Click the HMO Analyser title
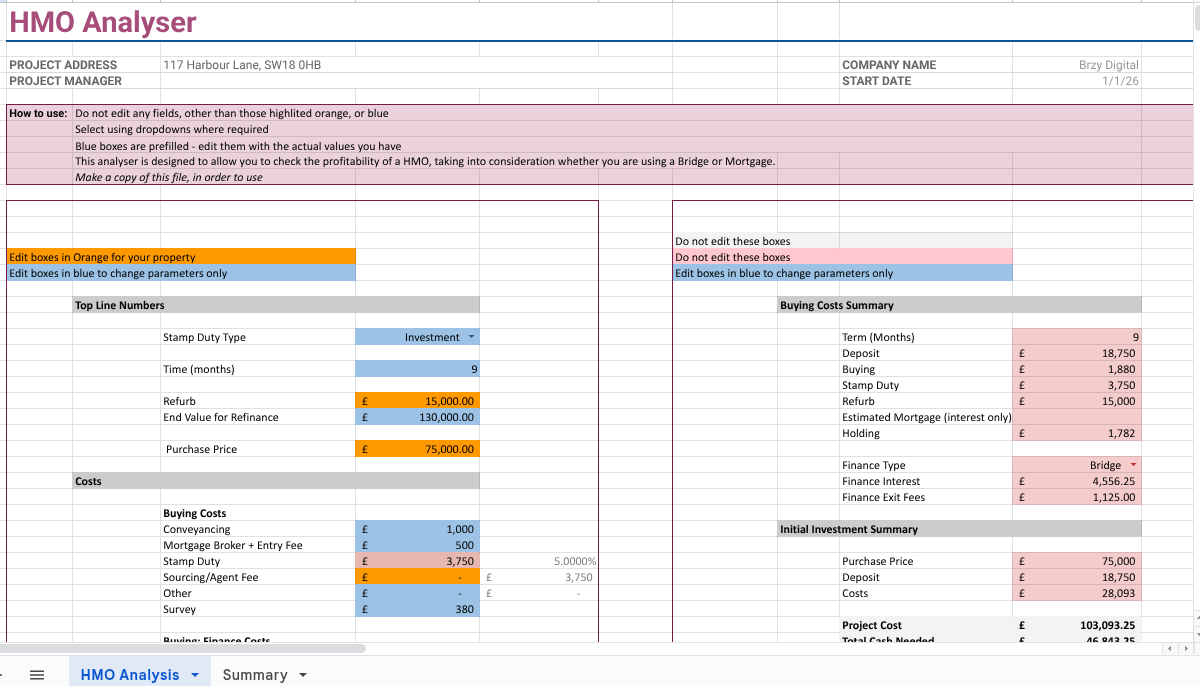The width and height of the screenshot is (1200, 686). click(103, 22)
